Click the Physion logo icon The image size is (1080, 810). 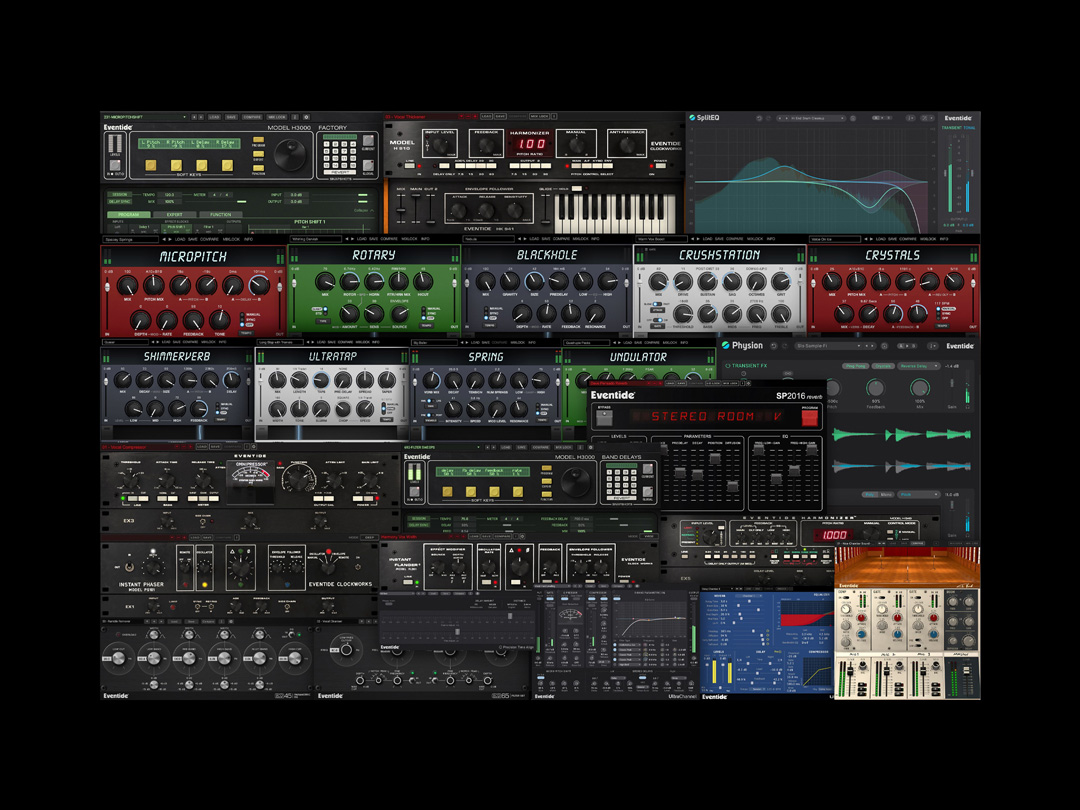tap(725, 346)
